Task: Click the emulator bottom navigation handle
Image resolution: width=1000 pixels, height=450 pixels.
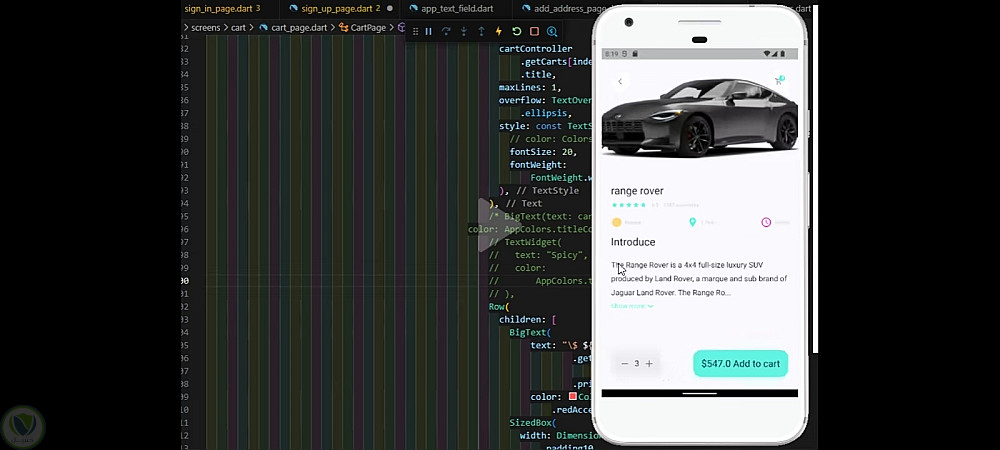Action: tap(700, 393)
